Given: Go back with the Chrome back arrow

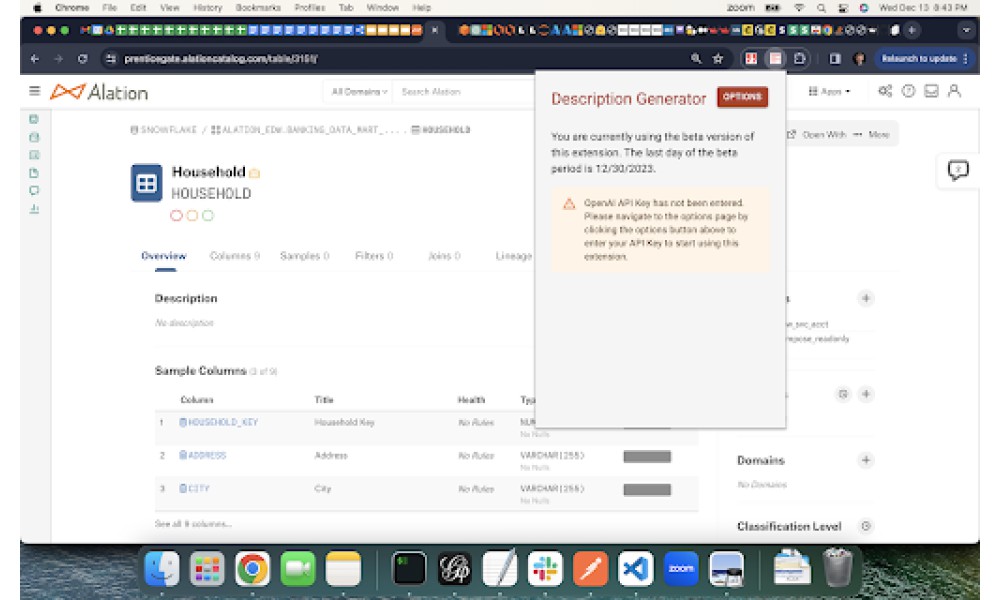Looking at the screenshot, I should [34, 59].
